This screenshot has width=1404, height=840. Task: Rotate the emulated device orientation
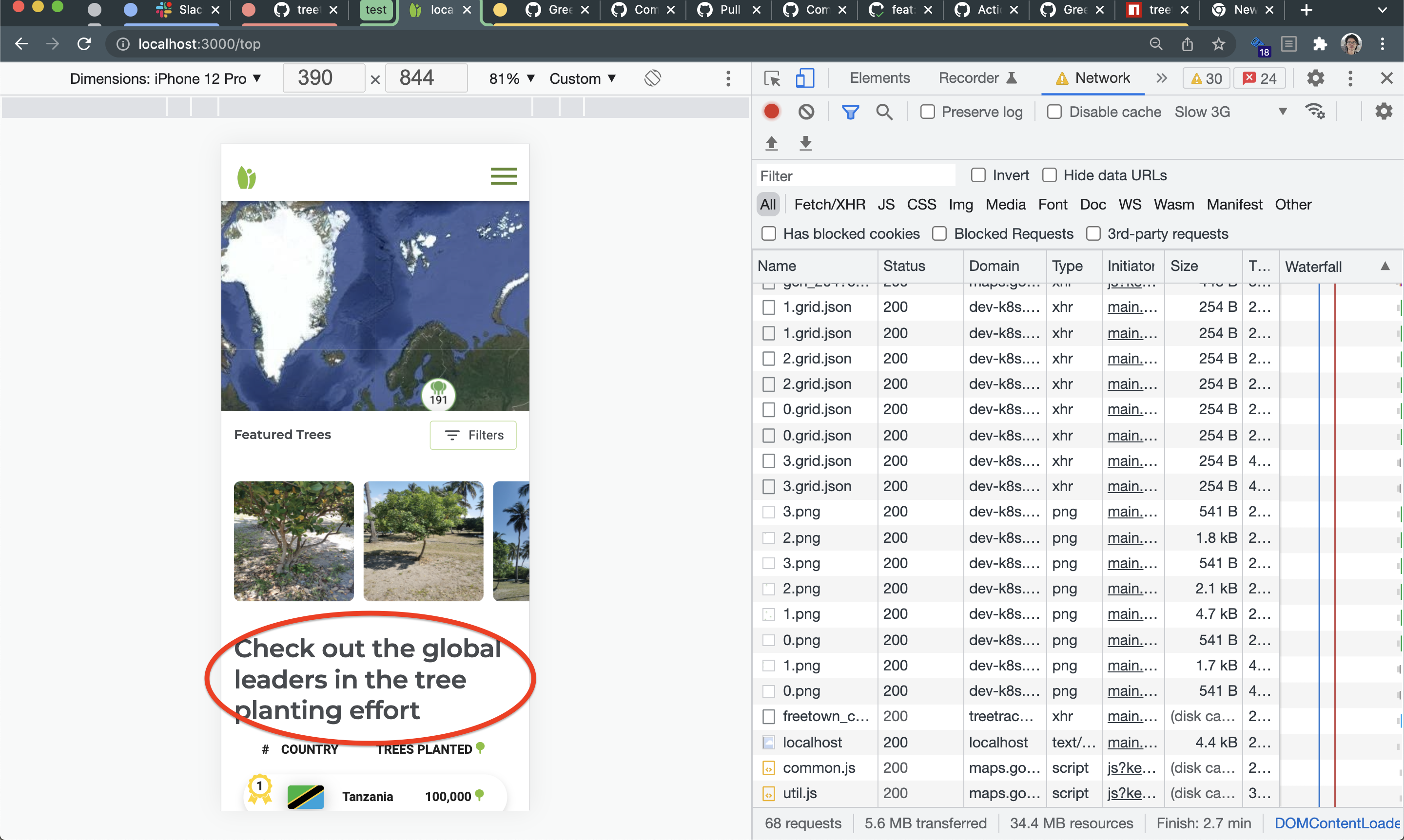pos(652,77)
